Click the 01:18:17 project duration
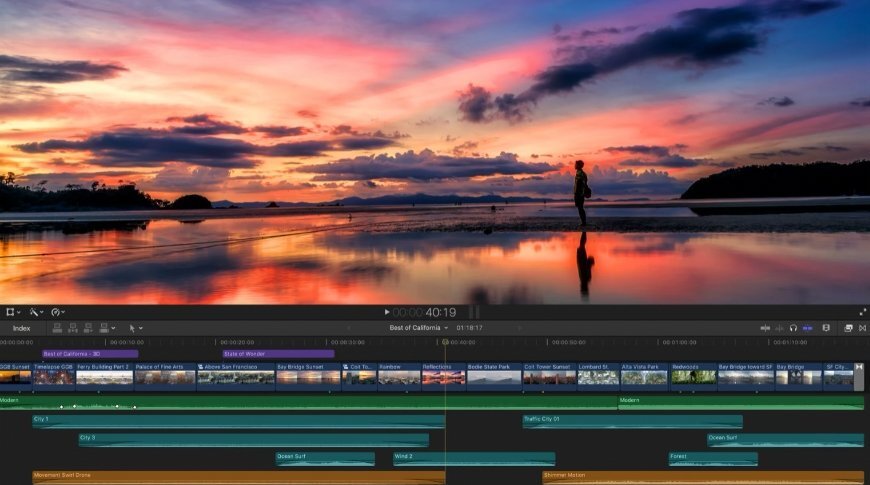This screenshot has width=870, height=485. pyautogui.click(x=469, y=328)
